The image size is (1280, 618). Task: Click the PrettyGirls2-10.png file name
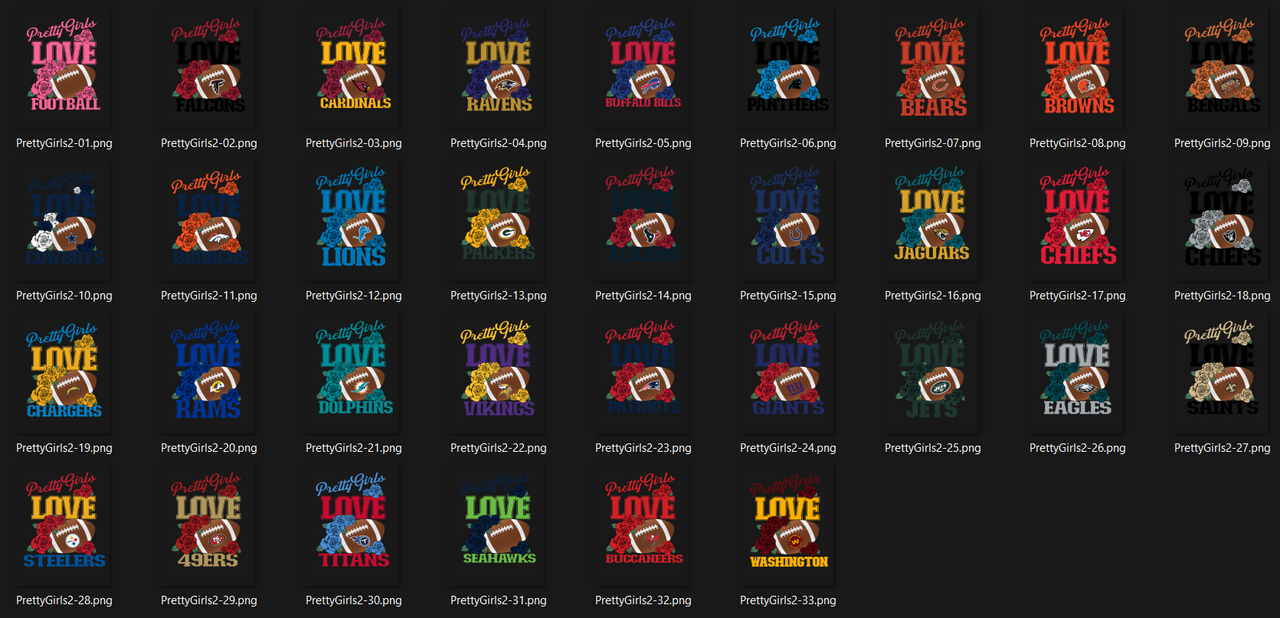pyautogui.click(x=64, y=296)
